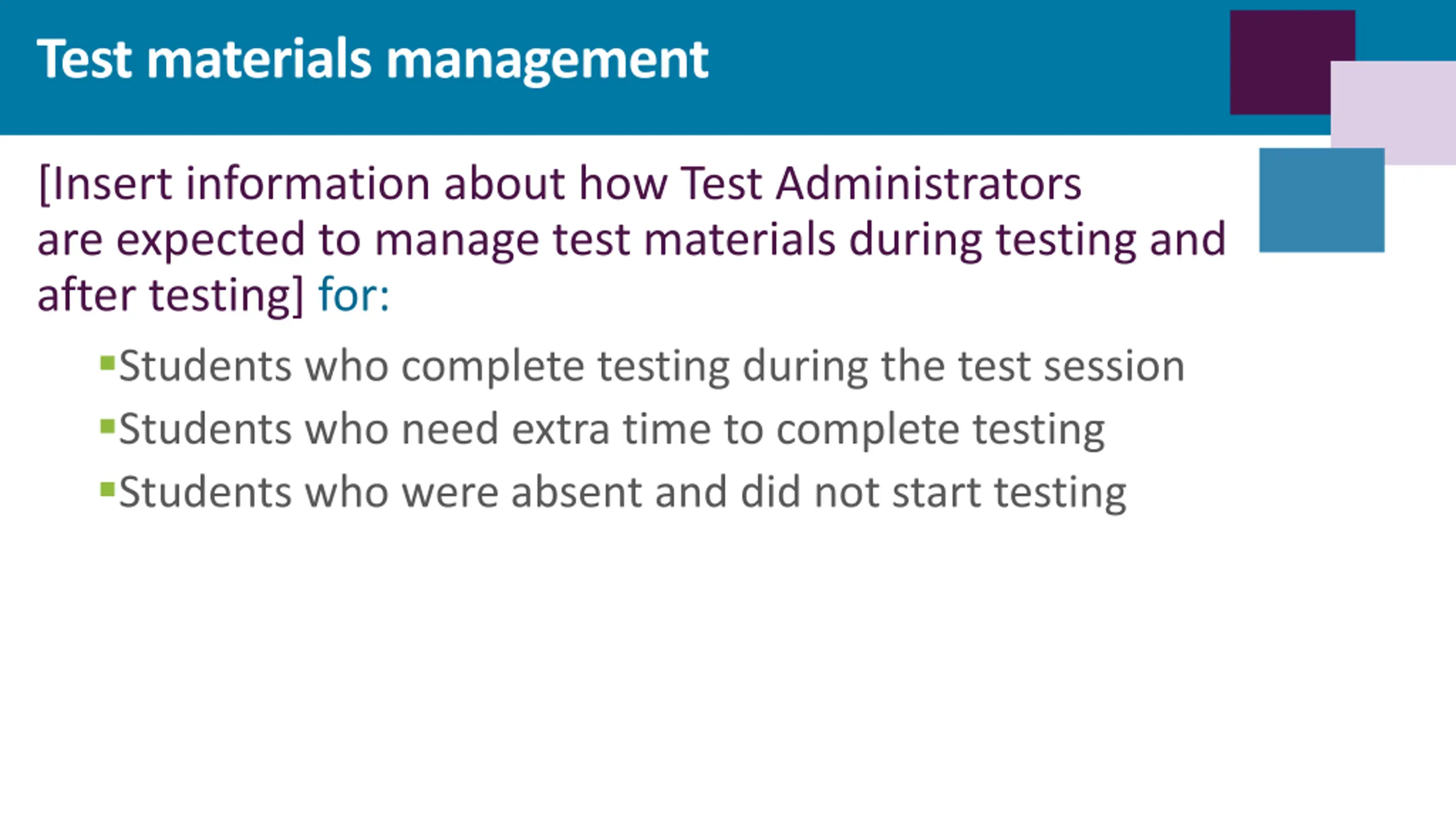The width and height of the screenshot is (1456, 819).
Task: Select the medium blue square below header
Action: point(1321,200)
